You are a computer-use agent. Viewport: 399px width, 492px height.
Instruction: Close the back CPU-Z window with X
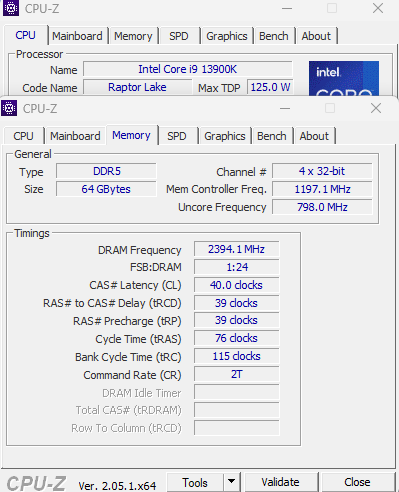coord(378,8)
